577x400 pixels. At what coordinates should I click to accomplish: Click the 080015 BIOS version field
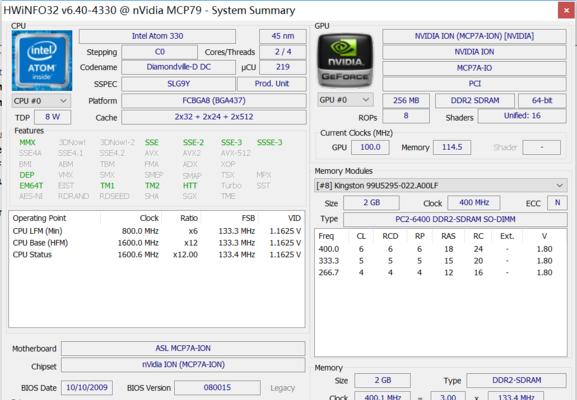point(217,387)
